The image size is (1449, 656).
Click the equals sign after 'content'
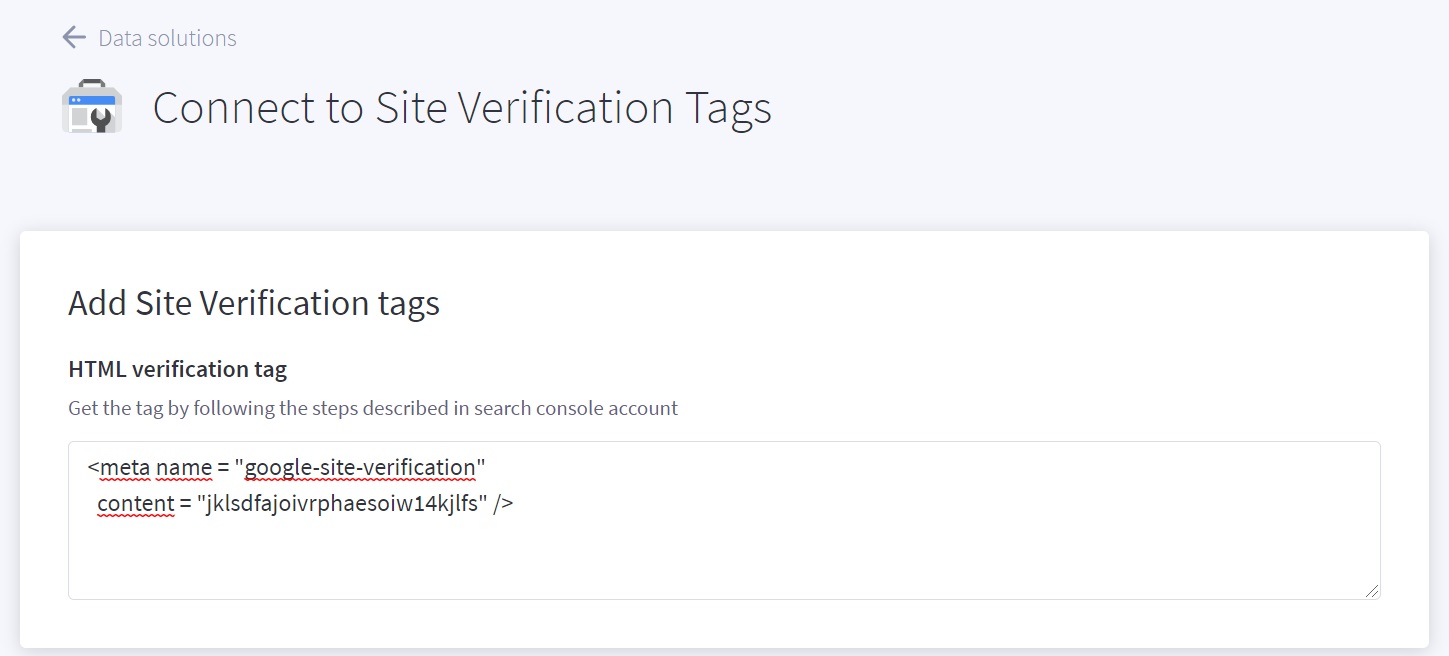186,503
